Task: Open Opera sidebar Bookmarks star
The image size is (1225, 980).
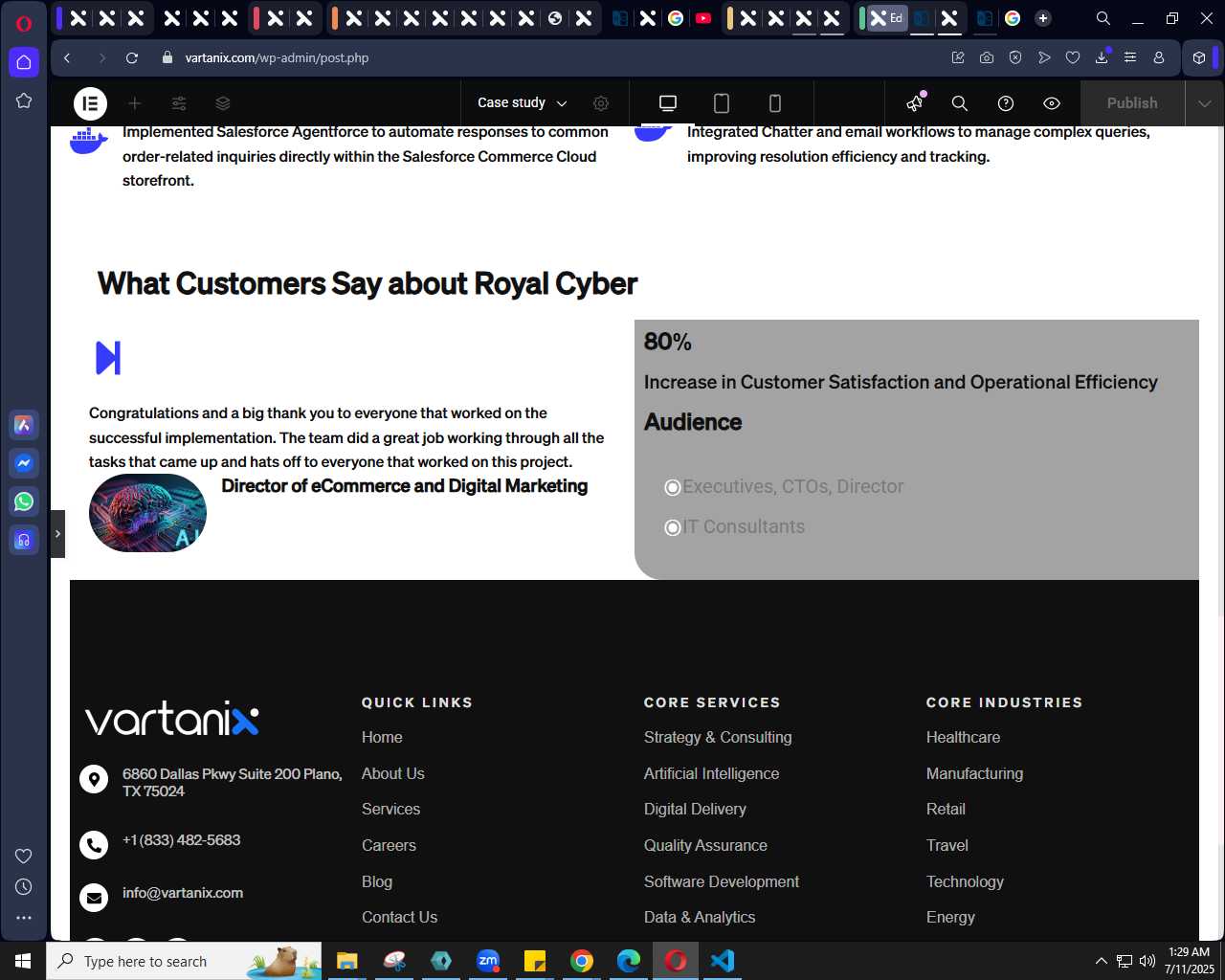Action: [x=24, y=100]
